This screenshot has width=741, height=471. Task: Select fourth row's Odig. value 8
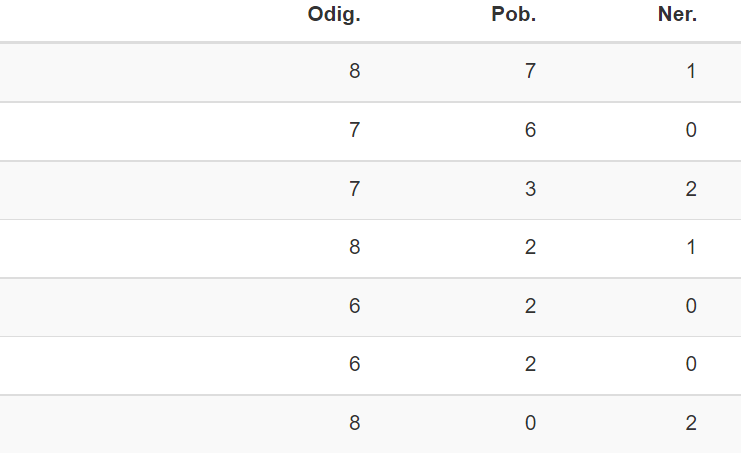[355, 247]
